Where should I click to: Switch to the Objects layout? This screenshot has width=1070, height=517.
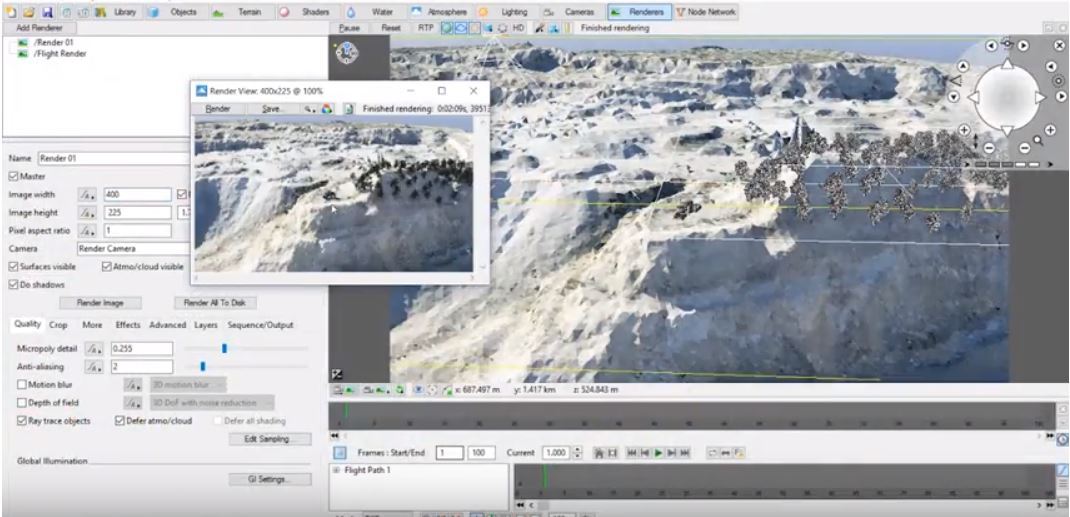pos(175,12)
